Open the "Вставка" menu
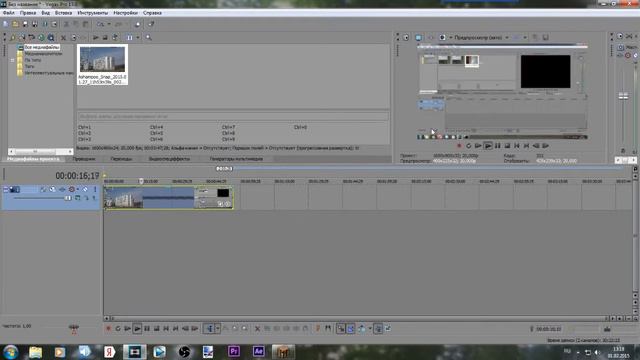640x360 pixels. pyautogui.click(x=63, y=13)
